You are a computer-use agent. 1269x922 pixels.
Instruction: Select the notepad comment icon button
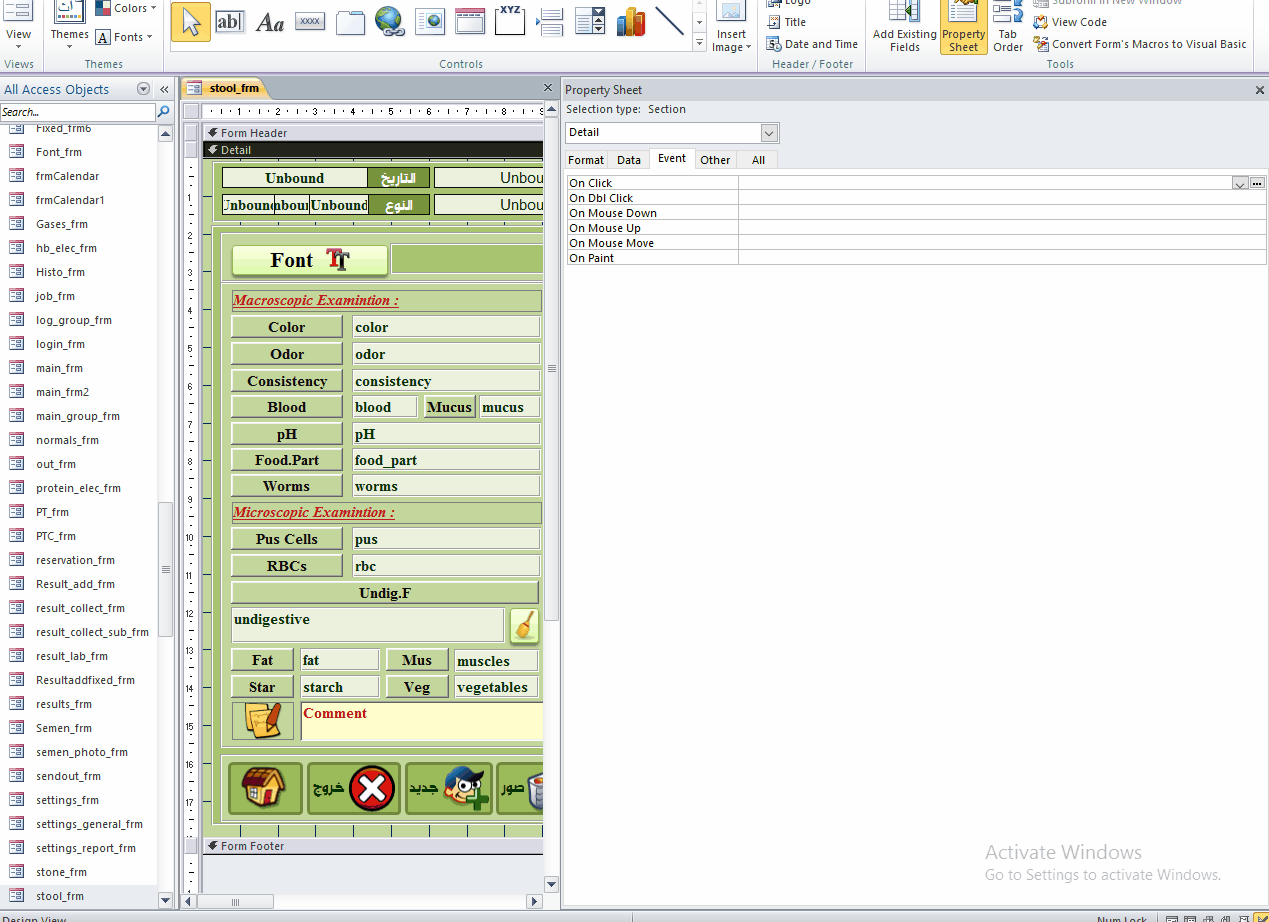263,721
